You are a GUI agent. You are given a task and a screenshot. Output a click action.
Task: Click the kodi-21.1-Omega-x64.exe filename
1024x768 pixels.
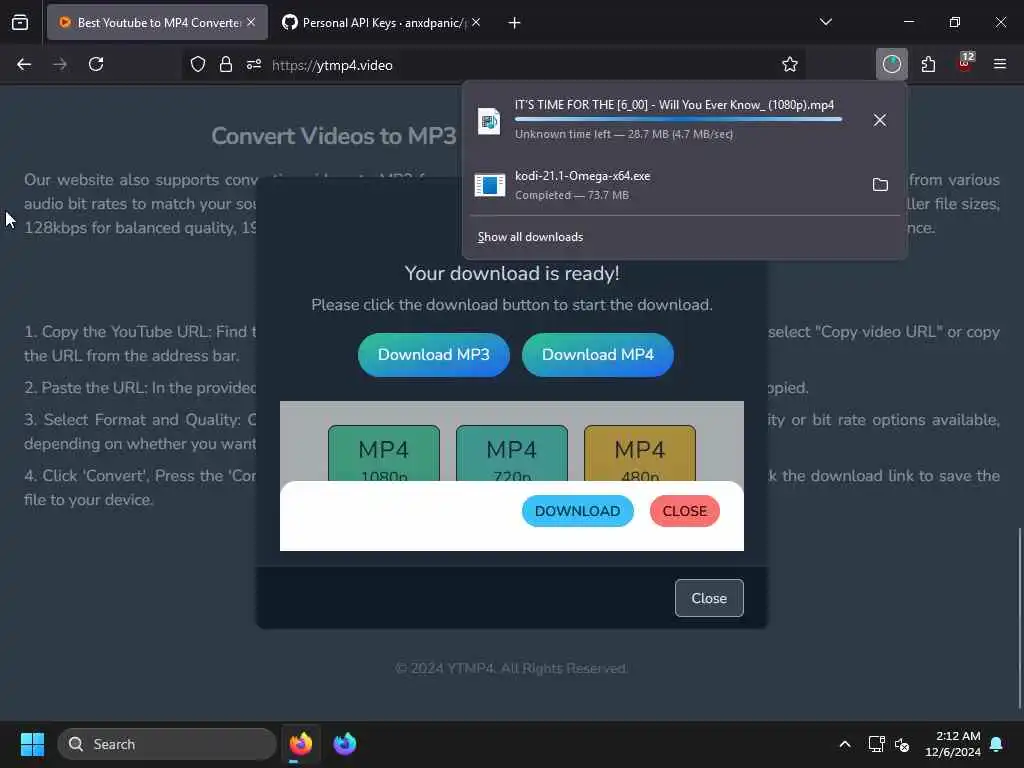(x=583, y=176)
